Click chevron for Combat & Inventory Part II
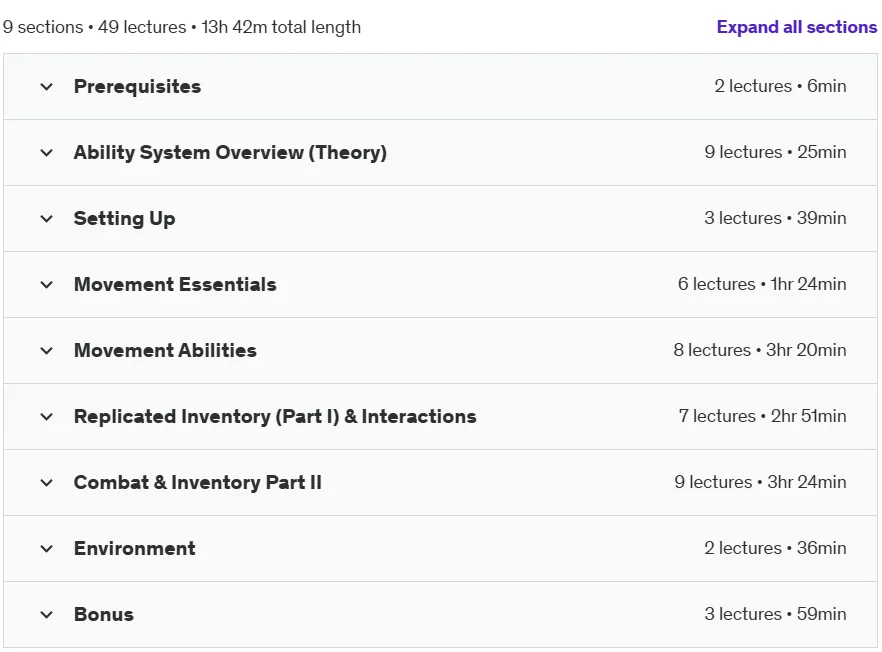Image resolution: width=882 pixels, height=652 pixels. coord(47,482)
